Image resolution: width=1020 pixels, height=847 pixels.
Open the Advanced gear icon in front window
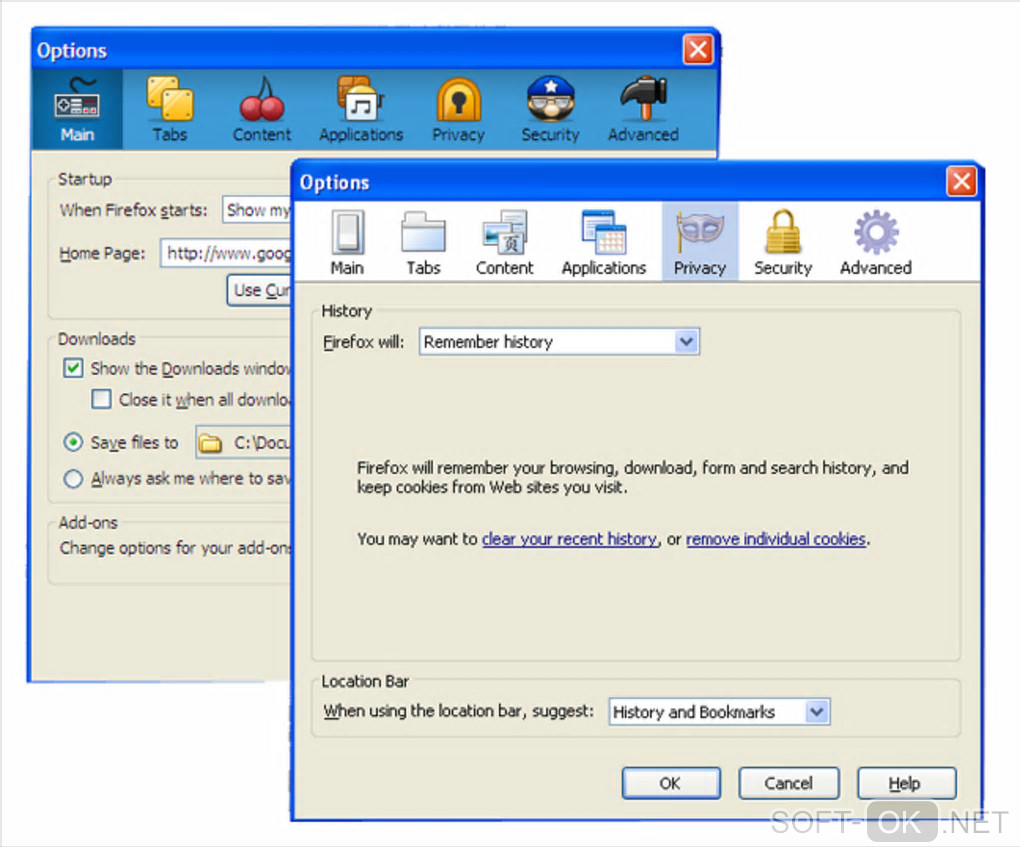point(876,232)
